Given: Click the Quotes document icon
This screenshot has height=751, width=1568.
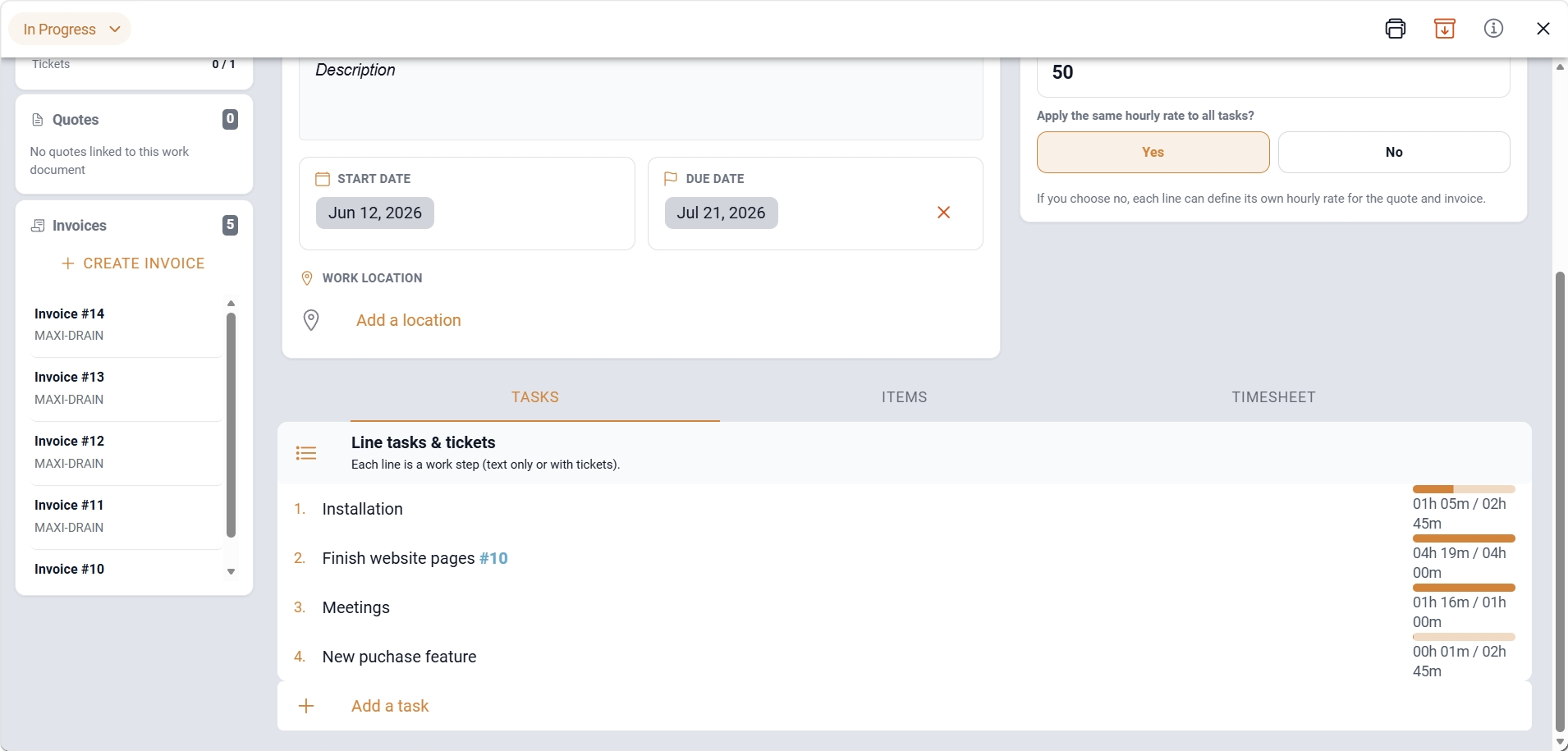Looking at the screenshot, I should (38, 120).
